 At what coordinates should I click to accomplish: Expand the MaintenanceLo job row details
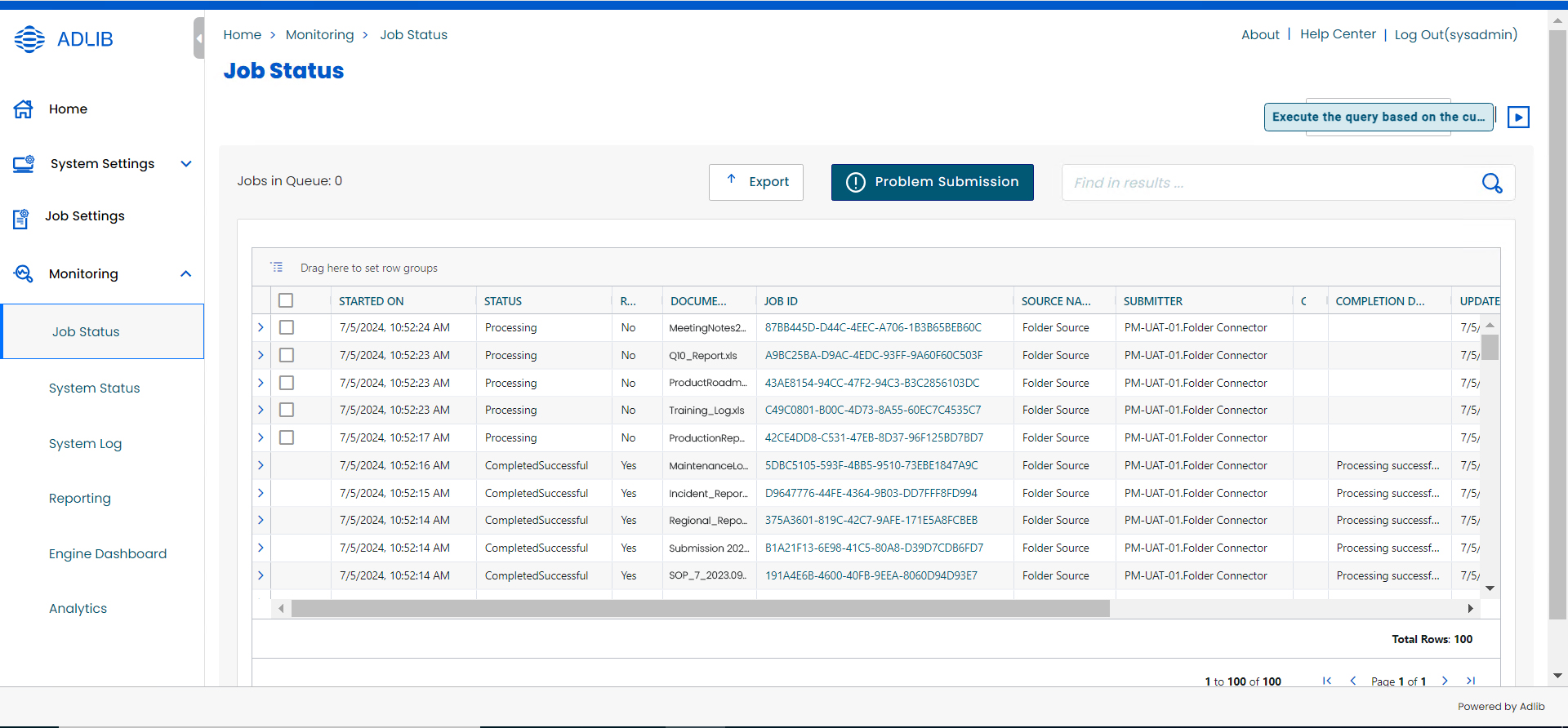click(x=261, y=465)
